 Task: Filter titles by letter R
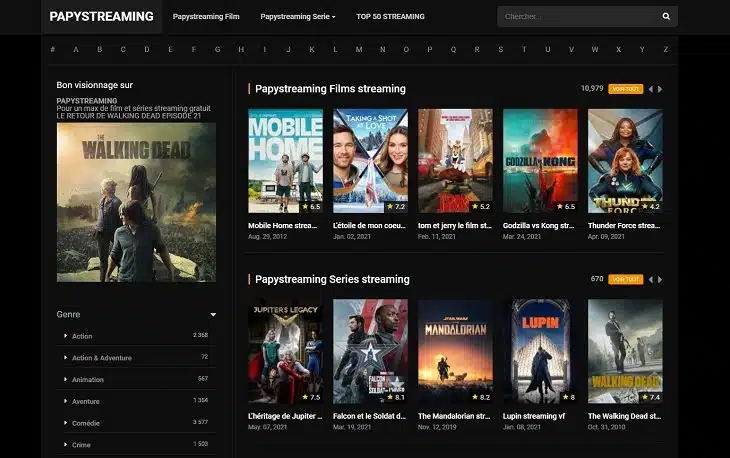tap(477, 49)
